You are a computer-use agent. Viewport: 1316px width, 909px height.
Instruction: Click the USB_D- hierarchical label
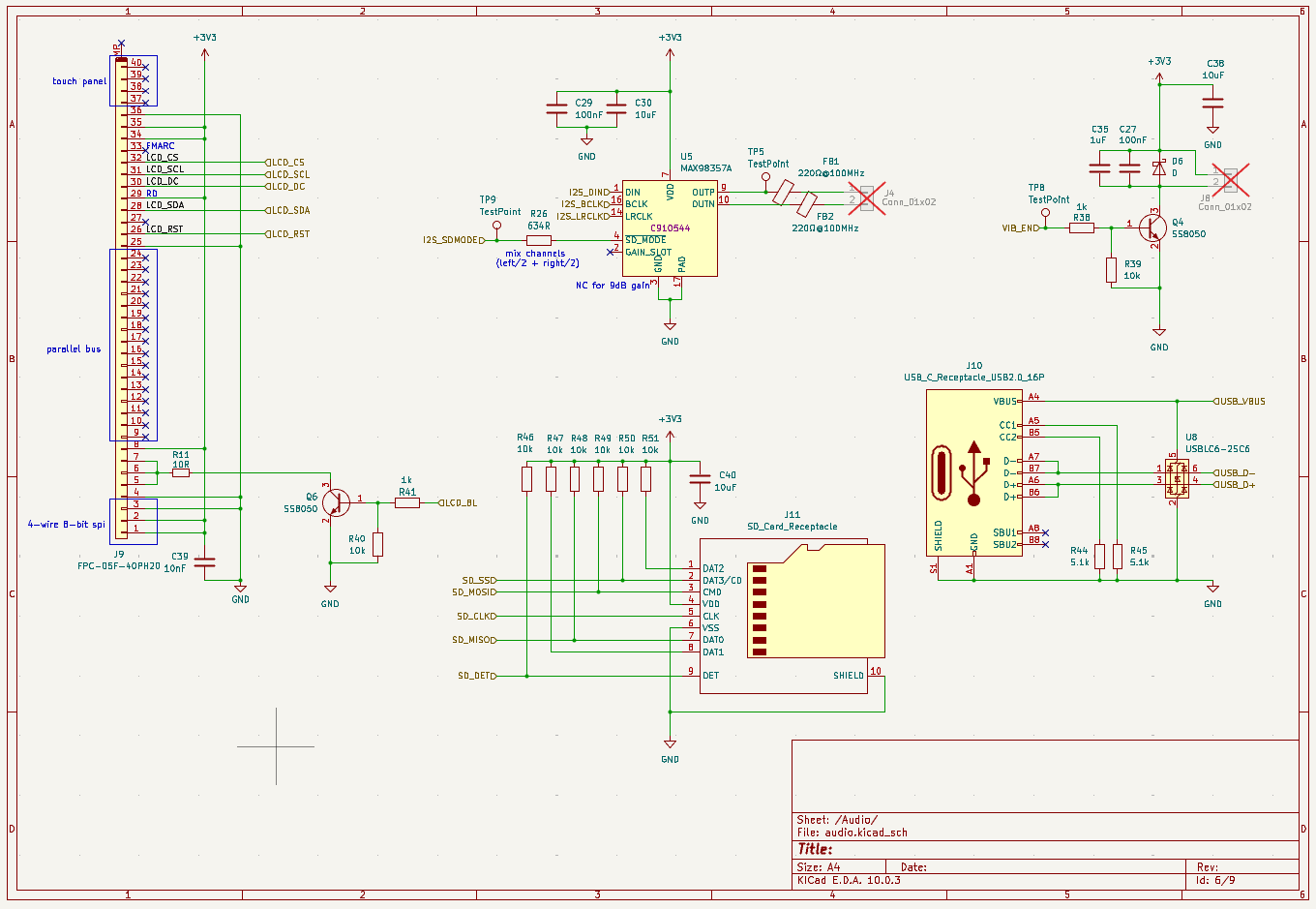tap(1234, 473)
